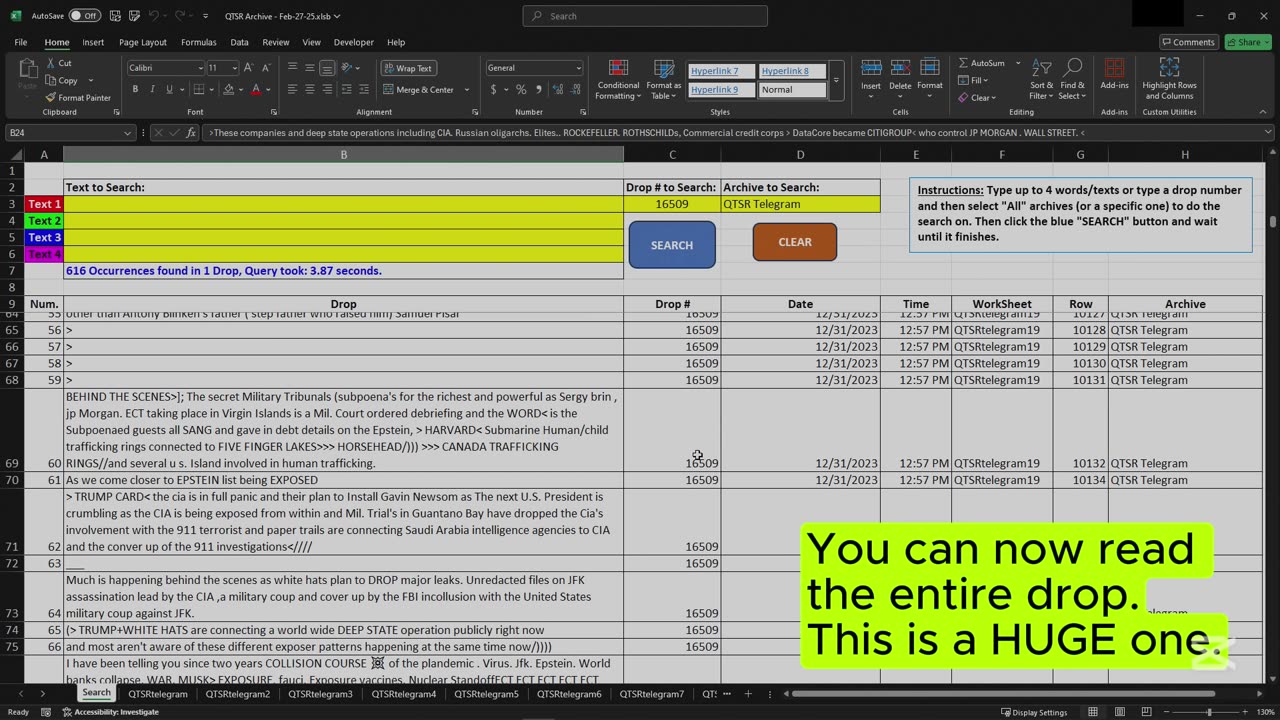1280x720 pixels.
Task: Click the Copy icon in Clipboard group
Action: (50, 80)
